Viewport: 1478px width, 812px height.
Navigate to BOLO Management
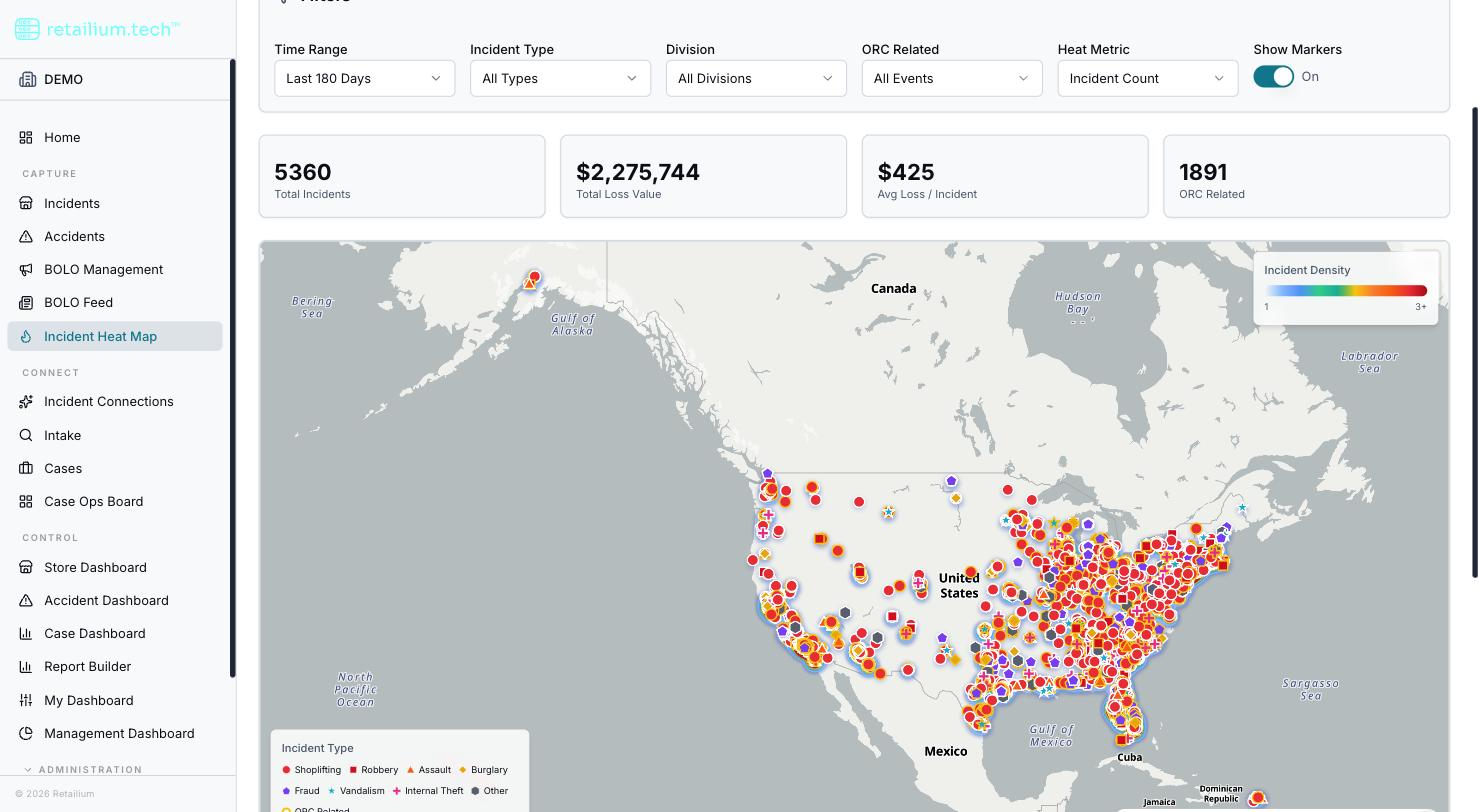pos(115,269)
